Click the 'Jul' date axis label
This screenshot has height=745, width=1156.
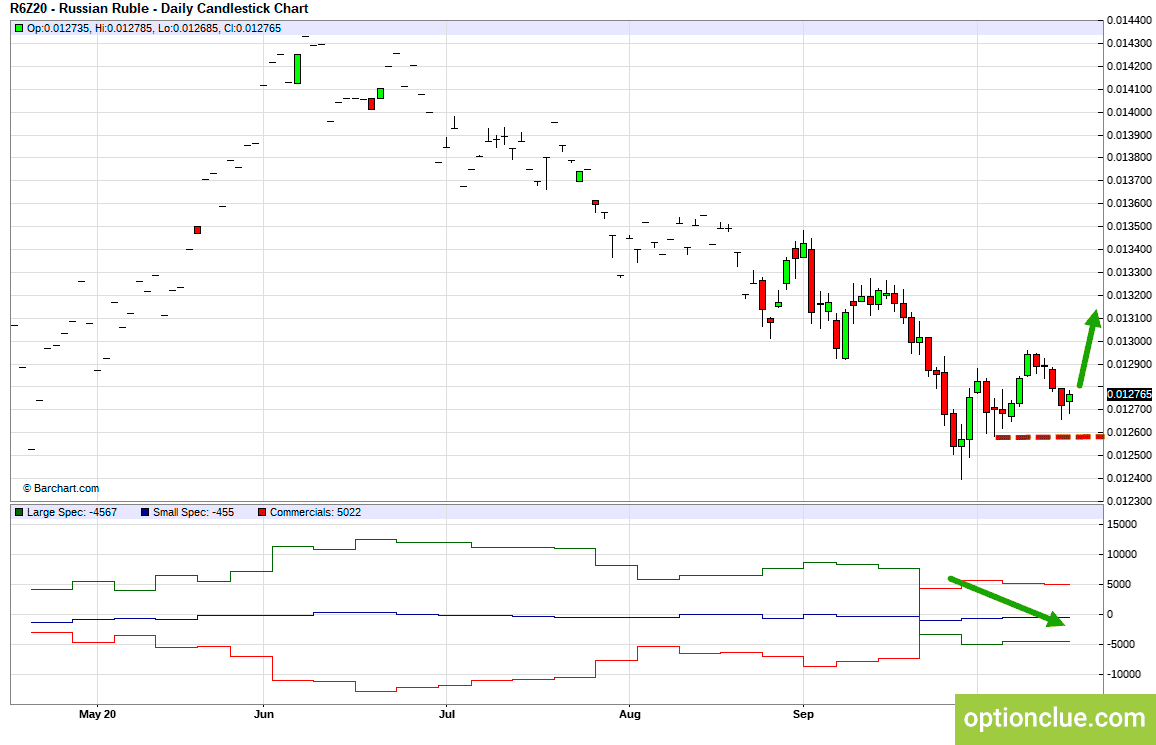click(x=446, y=714)
